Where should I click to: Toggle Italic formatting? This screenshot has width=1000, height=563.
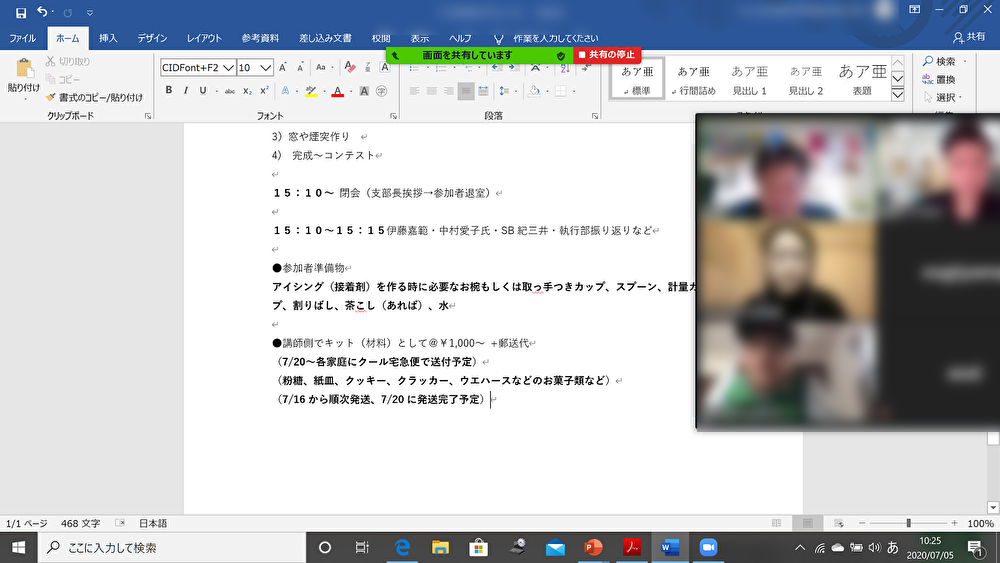coord(186,91)
